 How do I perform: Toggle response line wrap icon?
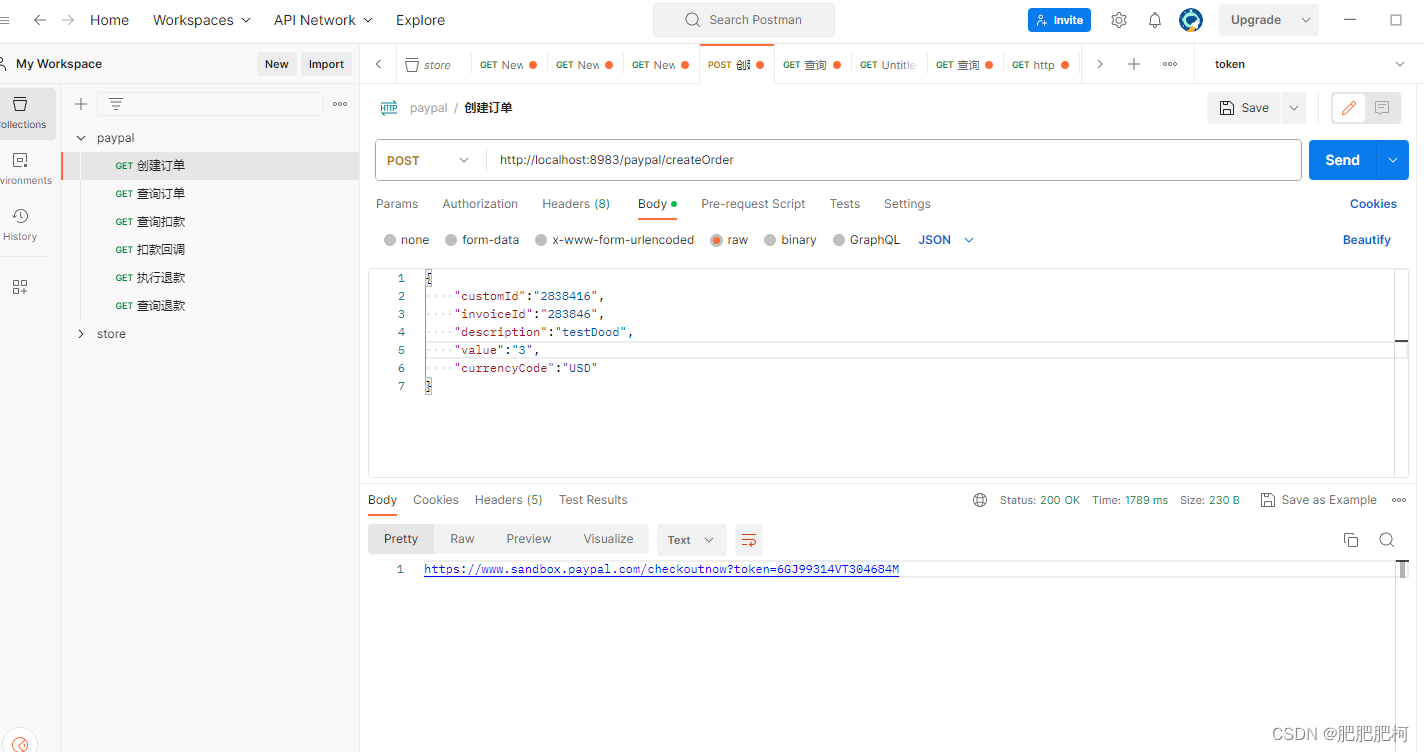point(749,540)
